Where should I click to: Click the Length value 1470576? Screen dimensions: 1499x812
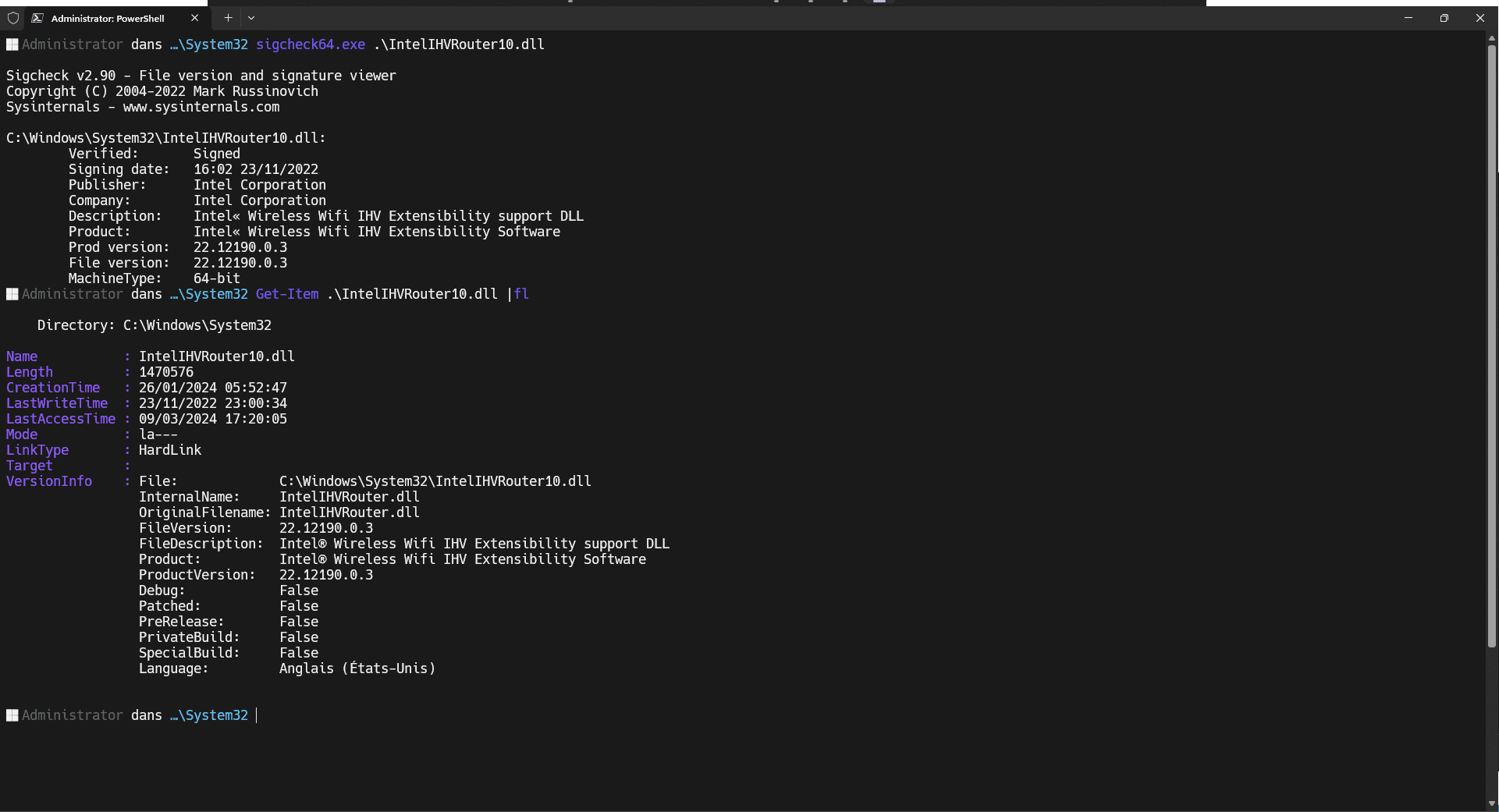click(x=166, y=372)
